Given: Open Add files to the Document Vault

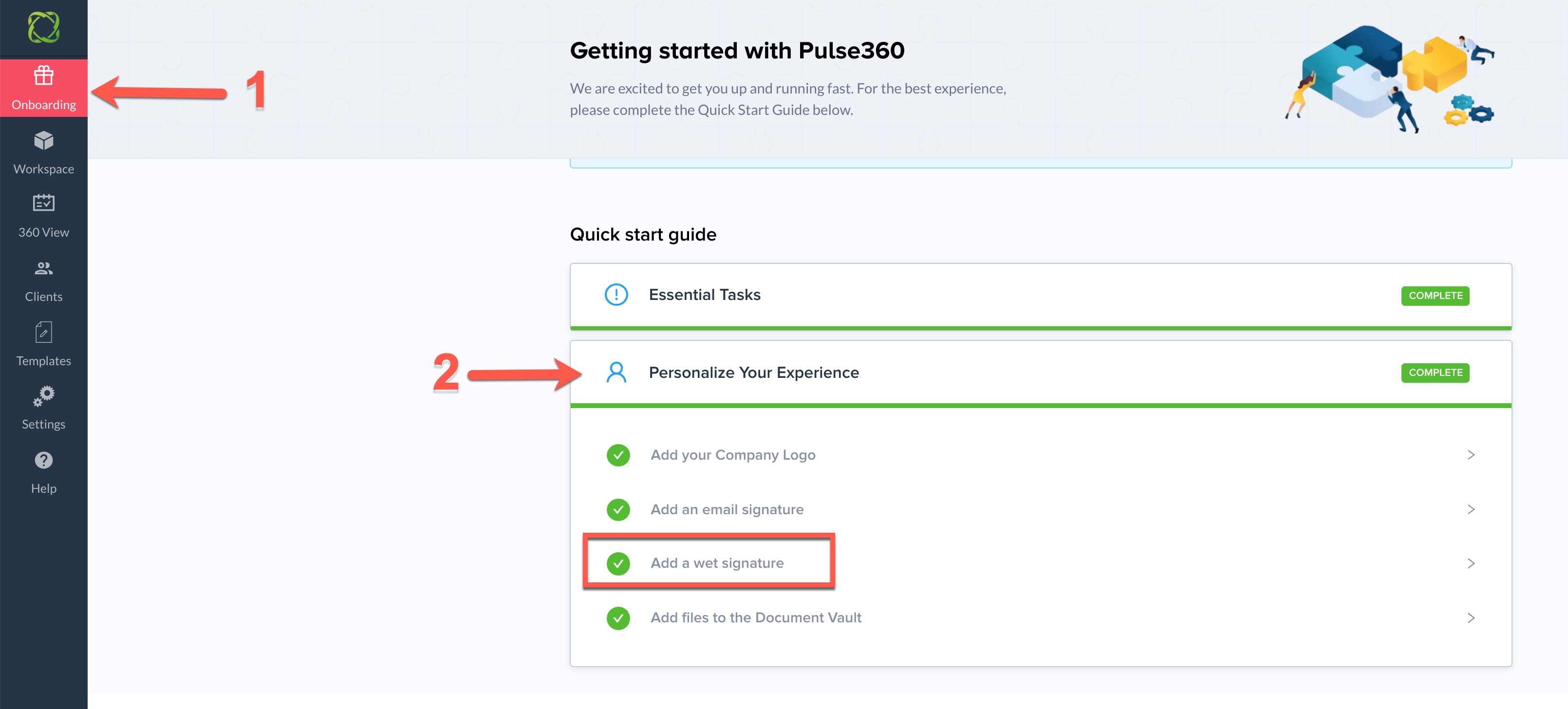Looking at the screenshot, I should tap(755, 618).
